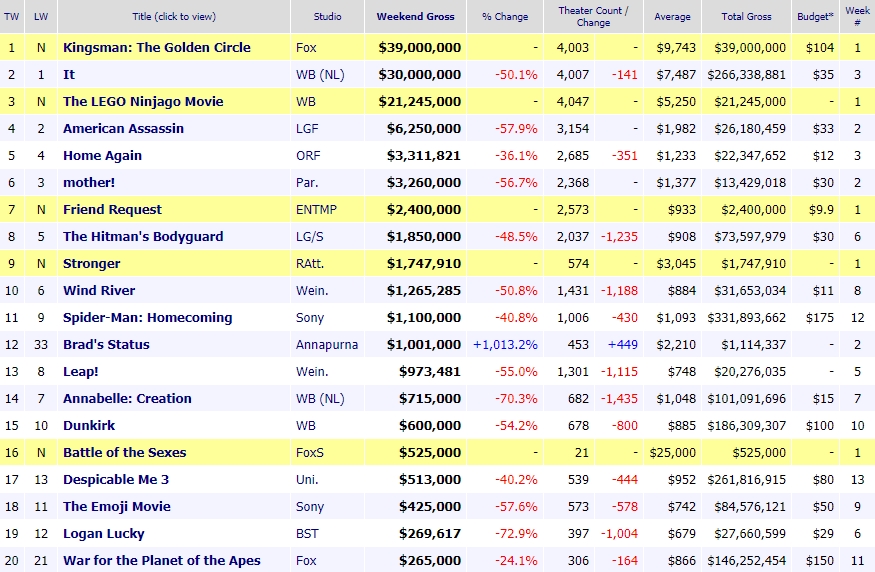Screen dimensions: 875x572
Task: Open Annabelle: Creation movie page
Action: click(127, 398)
